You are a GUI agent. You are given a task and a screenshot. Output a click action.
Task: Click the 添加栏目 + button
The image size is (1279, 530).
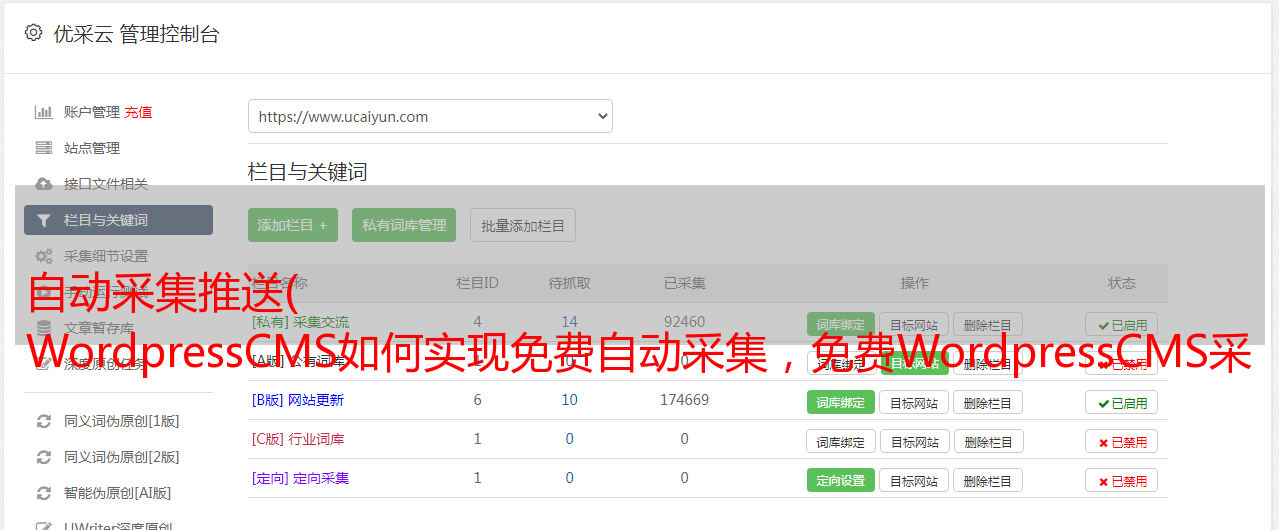(x=293, y=225)
